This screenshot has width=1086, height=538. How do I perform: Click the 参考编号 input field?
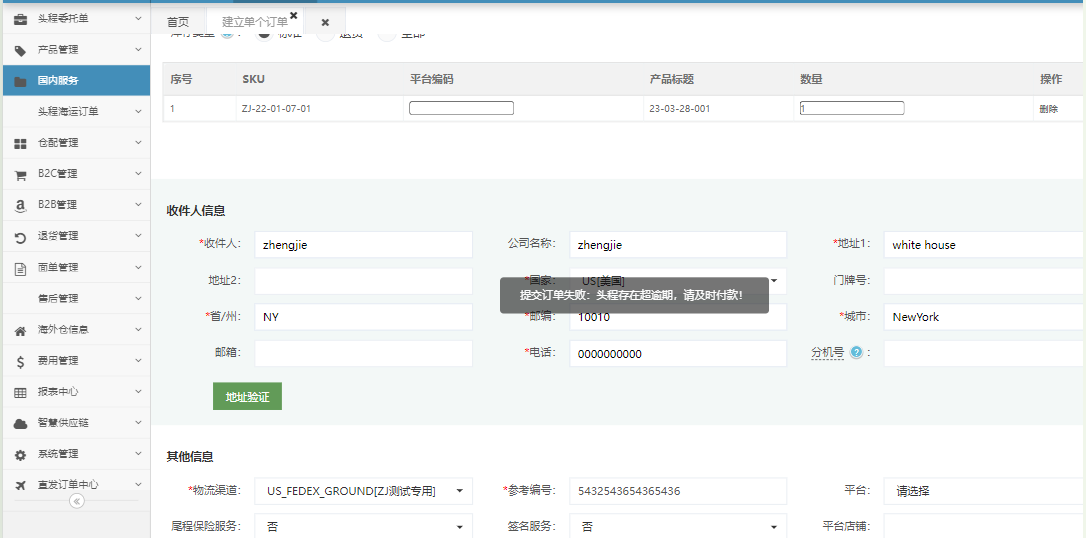(x=678, y=491)
